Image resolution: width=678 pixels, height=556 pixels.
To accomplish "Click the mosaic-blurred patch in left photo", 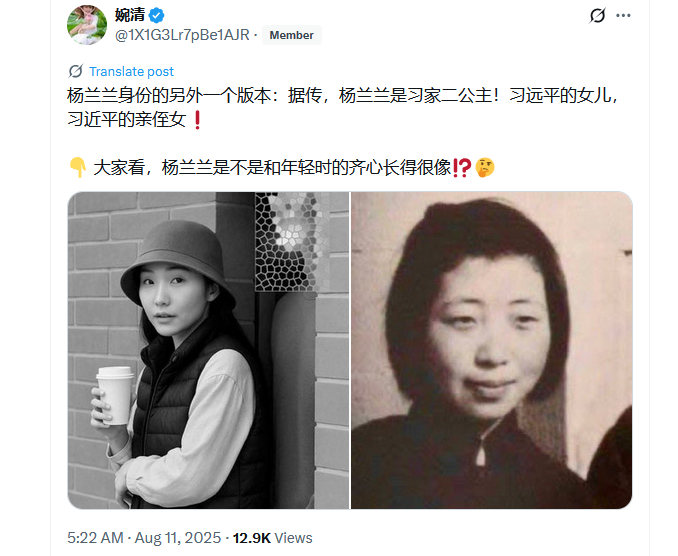I will tap(286, 242).
